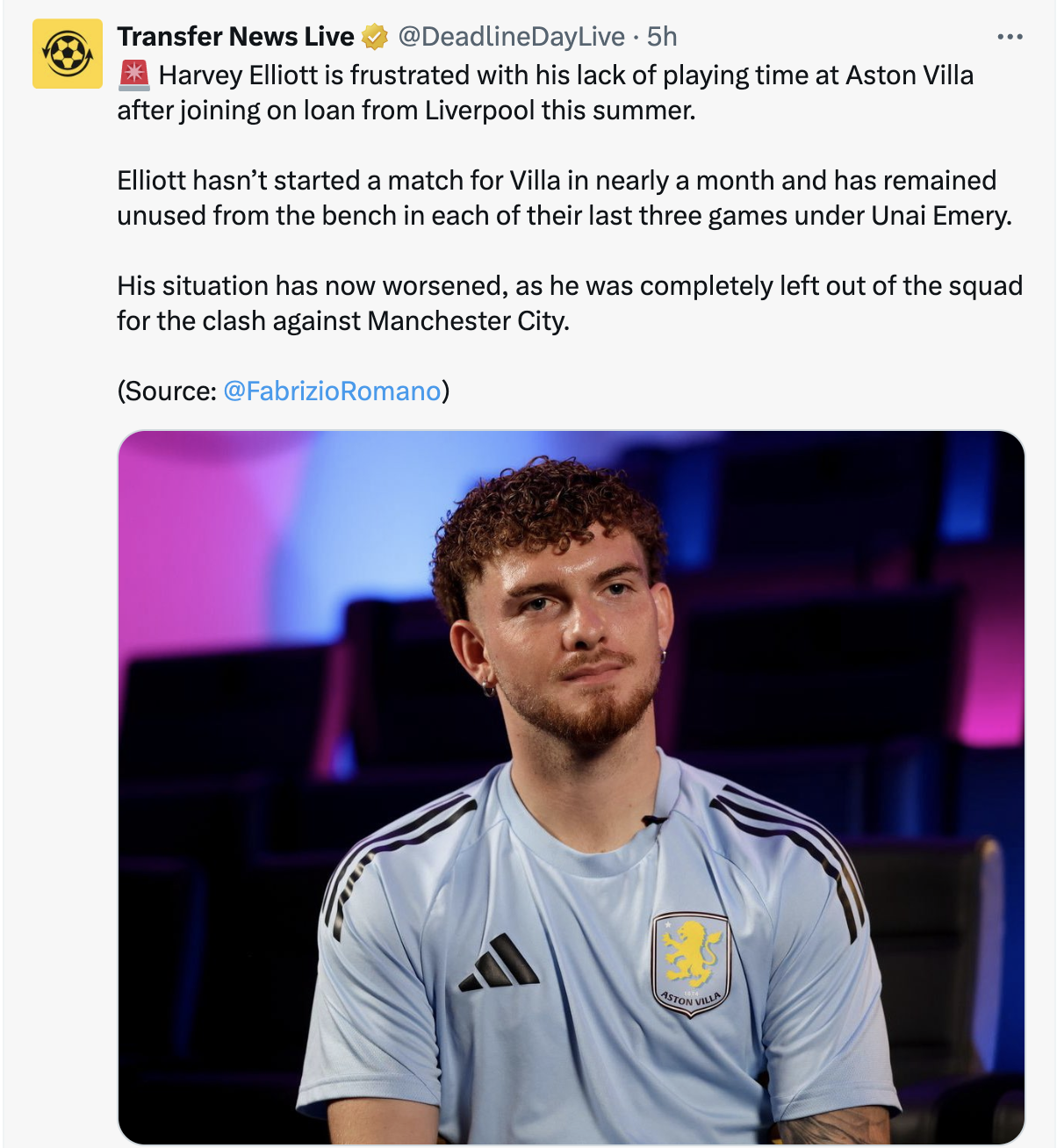Click the paragraph about Manchester City clash
1057x1148 pixels.
point(569,304)
